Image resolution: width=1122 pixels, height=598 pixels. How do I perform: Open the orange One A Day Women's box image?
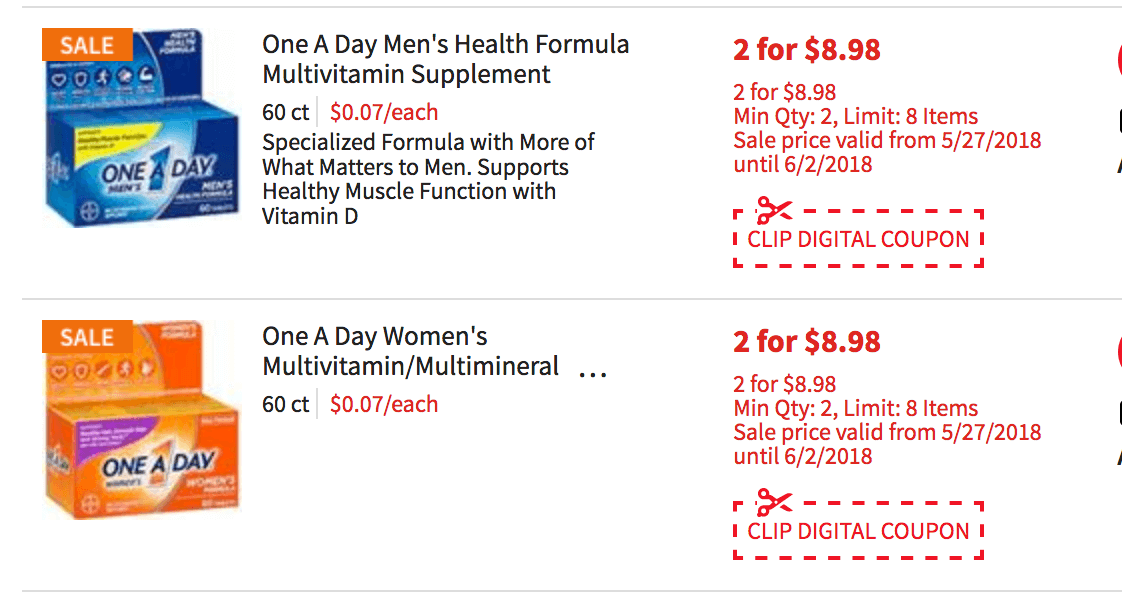point(142,420)
